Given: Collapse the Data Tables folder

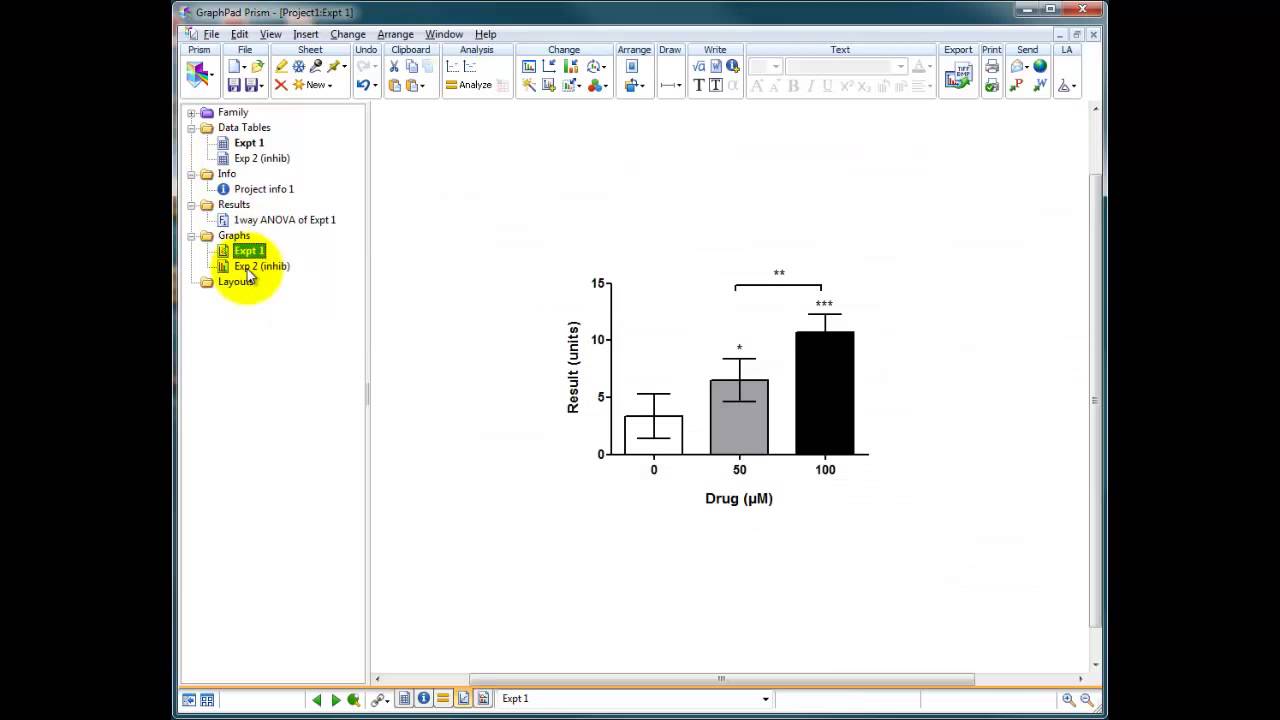Looking at the screenshot, I should [x=192, y=128].
